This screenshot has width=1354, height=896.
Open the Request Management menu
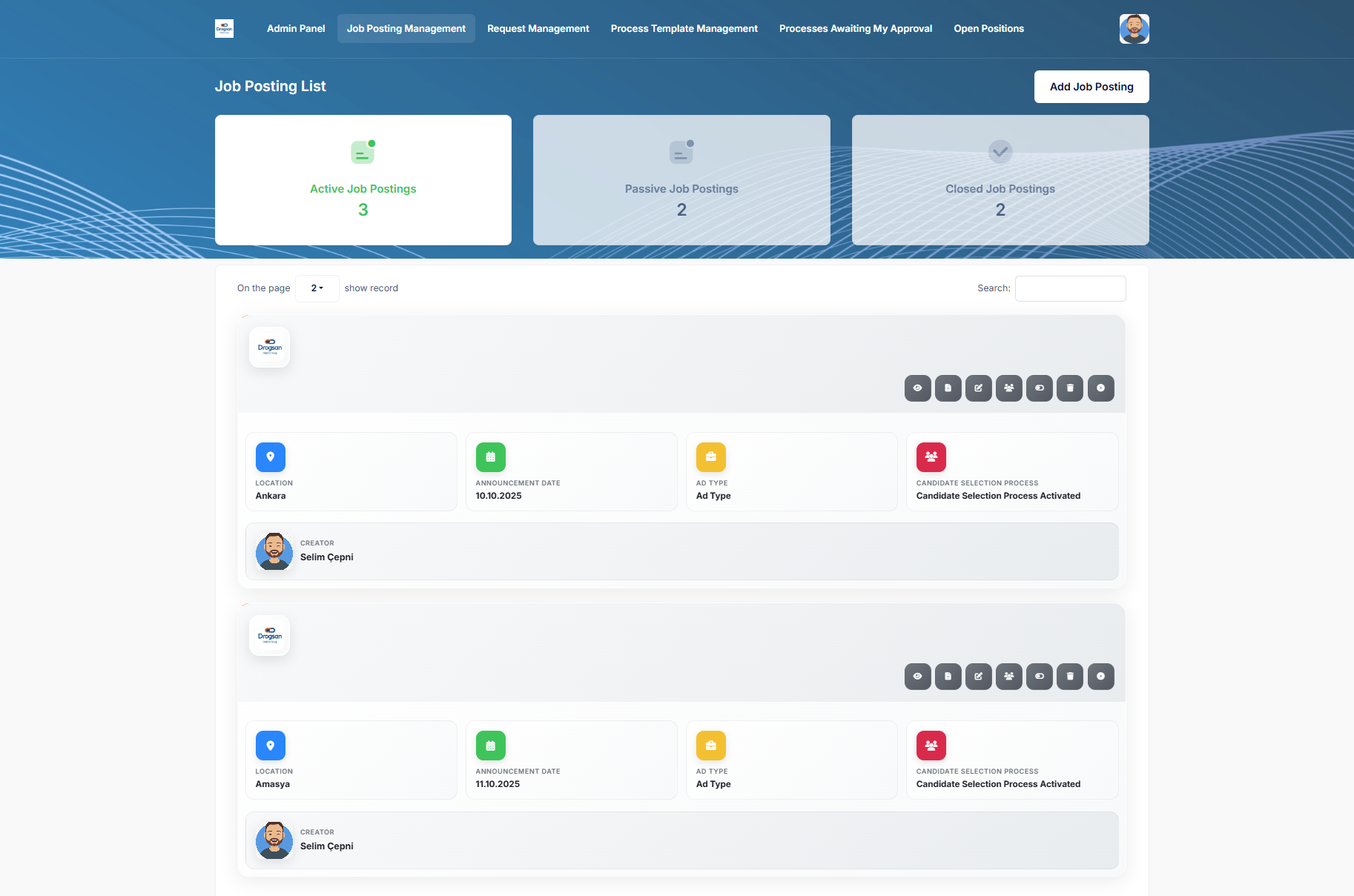click(x=538, y=29)
